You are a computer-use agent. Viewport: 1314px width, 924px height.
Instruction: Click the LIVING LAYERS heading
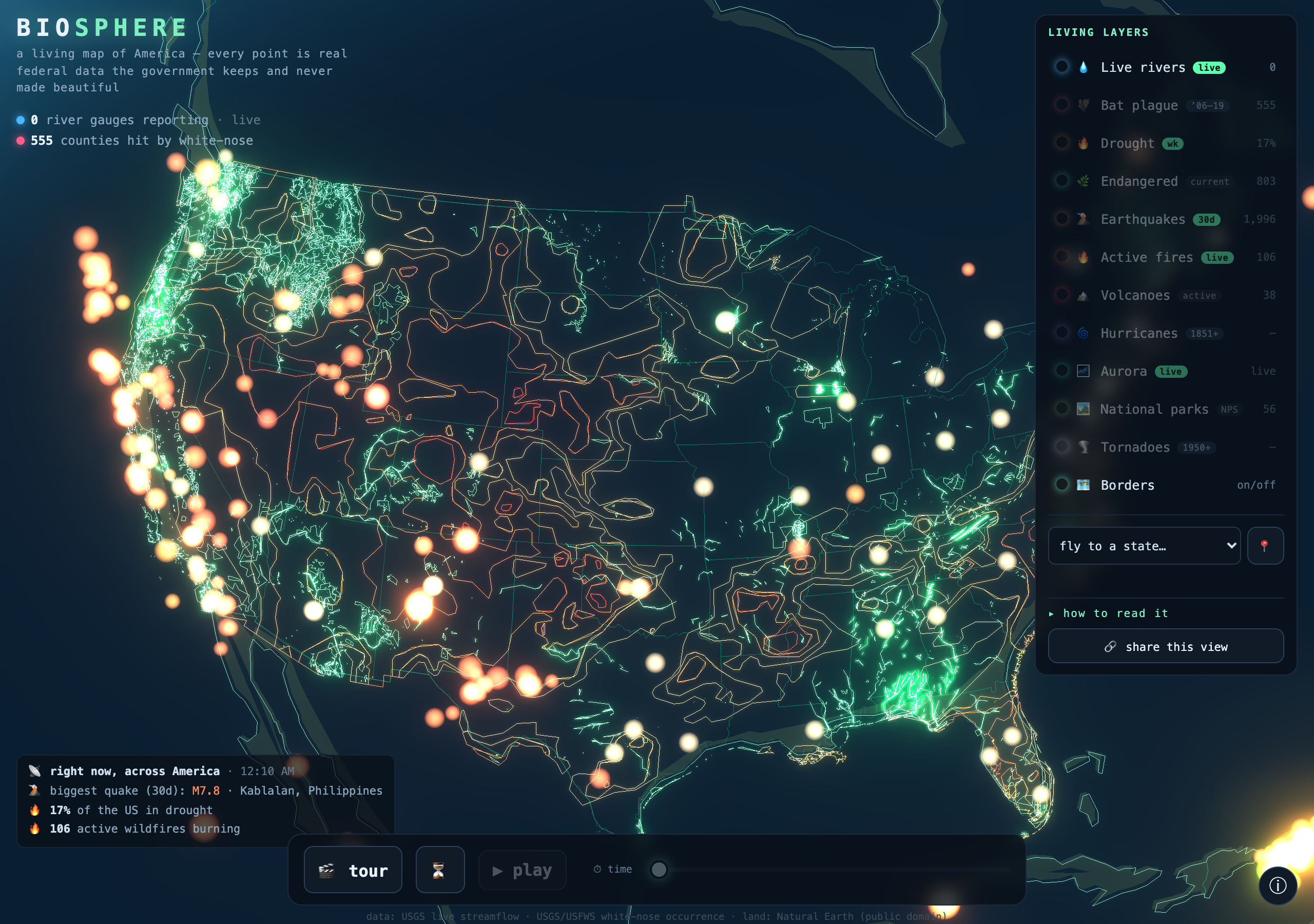tap(1098, 33)
